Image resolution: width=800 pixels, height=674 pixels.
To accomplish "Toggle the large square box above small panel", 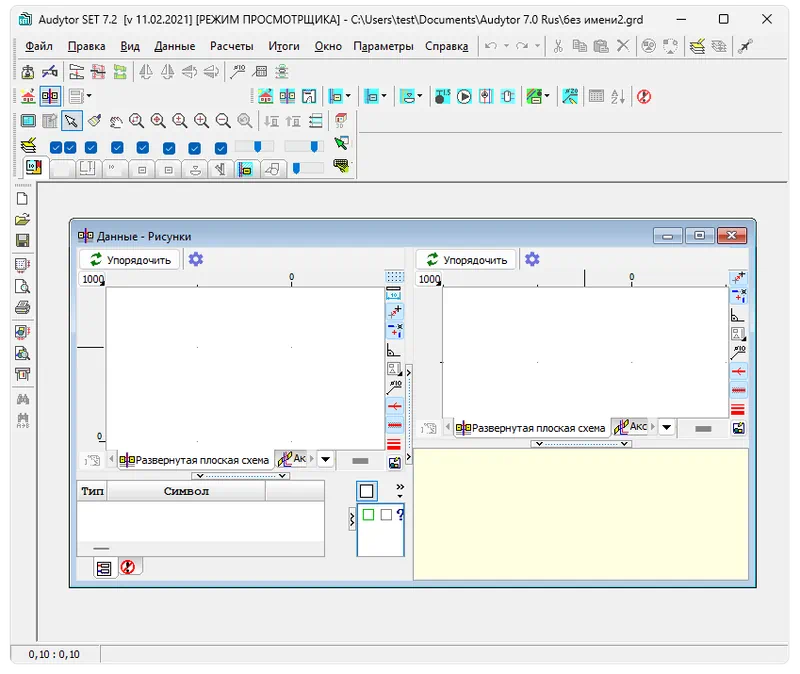I will (x=366, y=491).
